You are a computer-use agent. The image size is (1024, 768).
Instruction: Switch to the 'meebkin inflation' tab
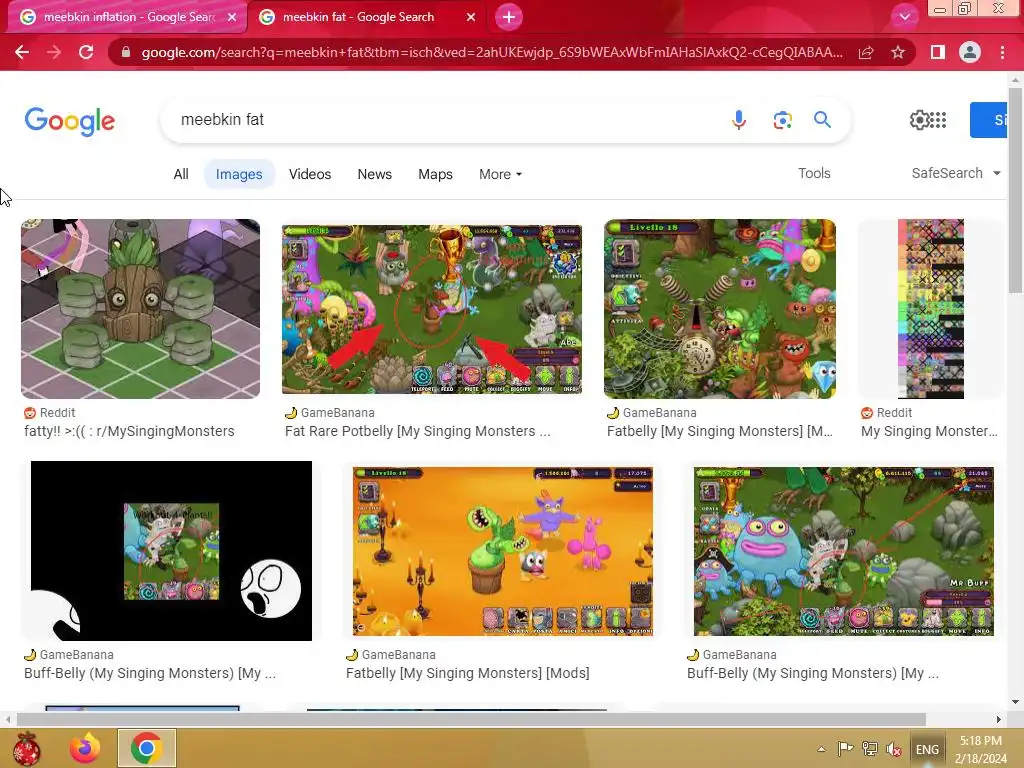pos(127,18)
